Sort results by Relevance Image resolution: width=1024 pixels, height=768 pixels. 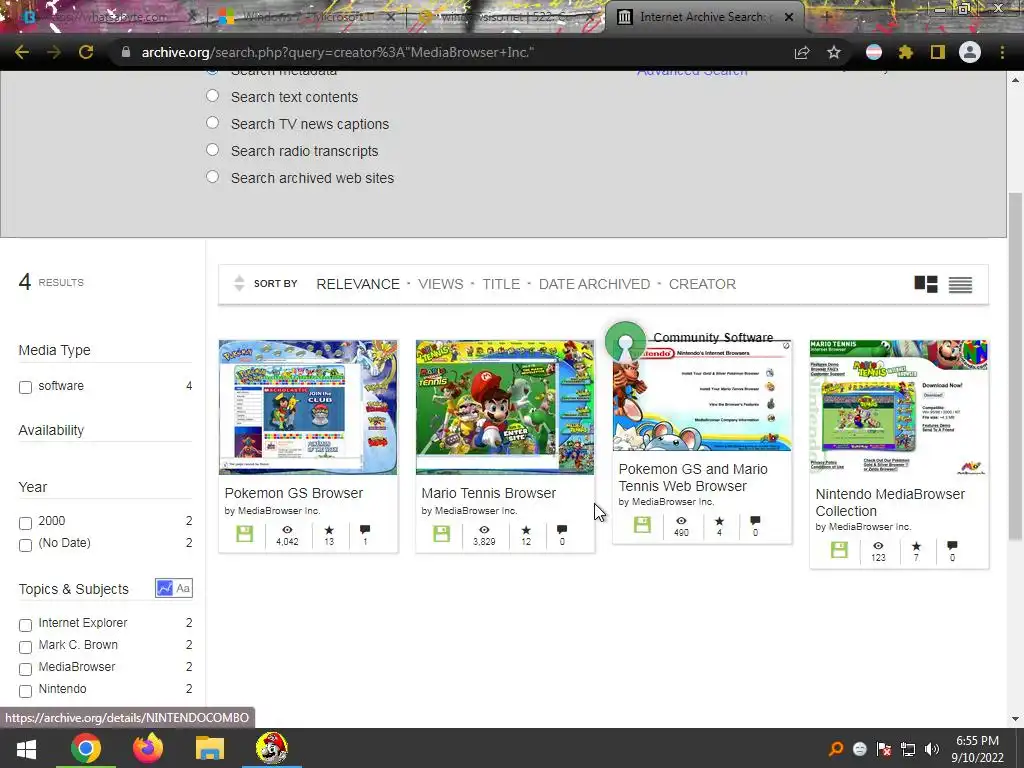[358, 284]
